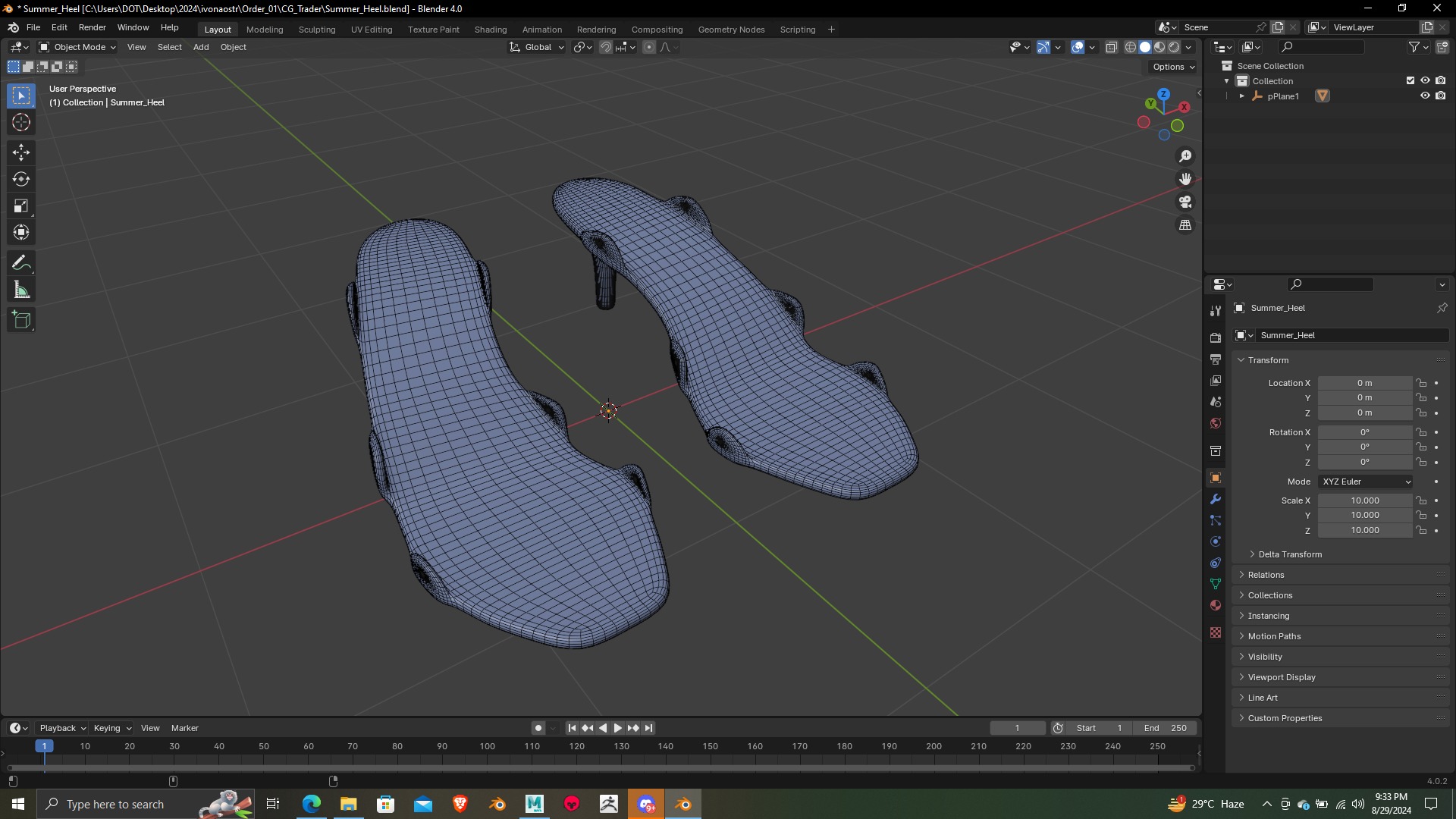This screenshot has height=819, width=1456.
Task: Toggle the camera view icon
Action: click(x=1185, y=202)
